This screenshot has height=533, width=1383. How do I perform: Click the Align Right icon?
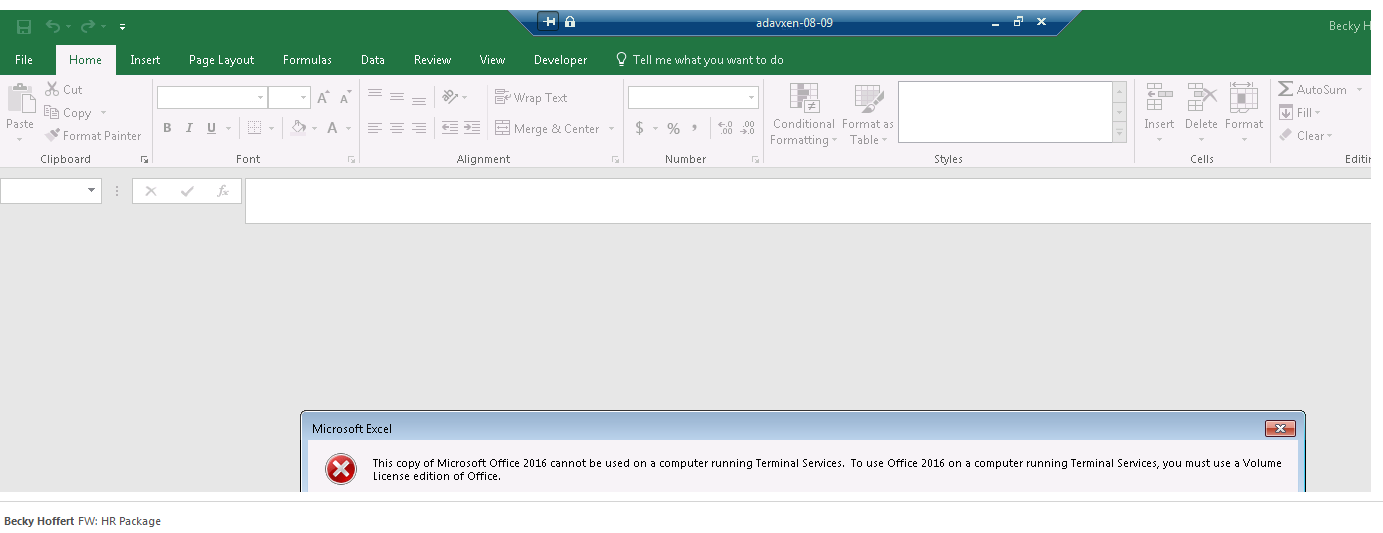coord(419,128)
